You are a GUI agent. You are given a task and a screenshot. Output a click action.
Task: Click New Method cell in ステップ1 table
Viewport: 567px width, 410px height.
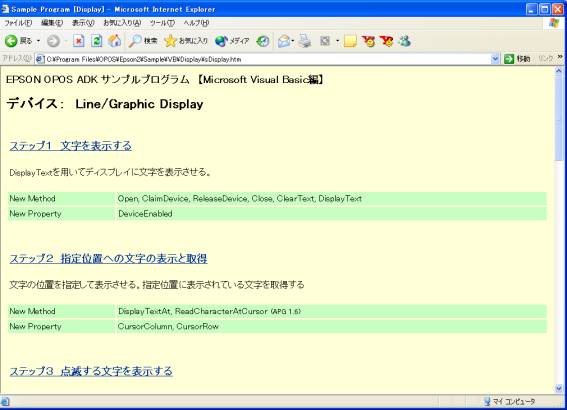tap(61, 199)
